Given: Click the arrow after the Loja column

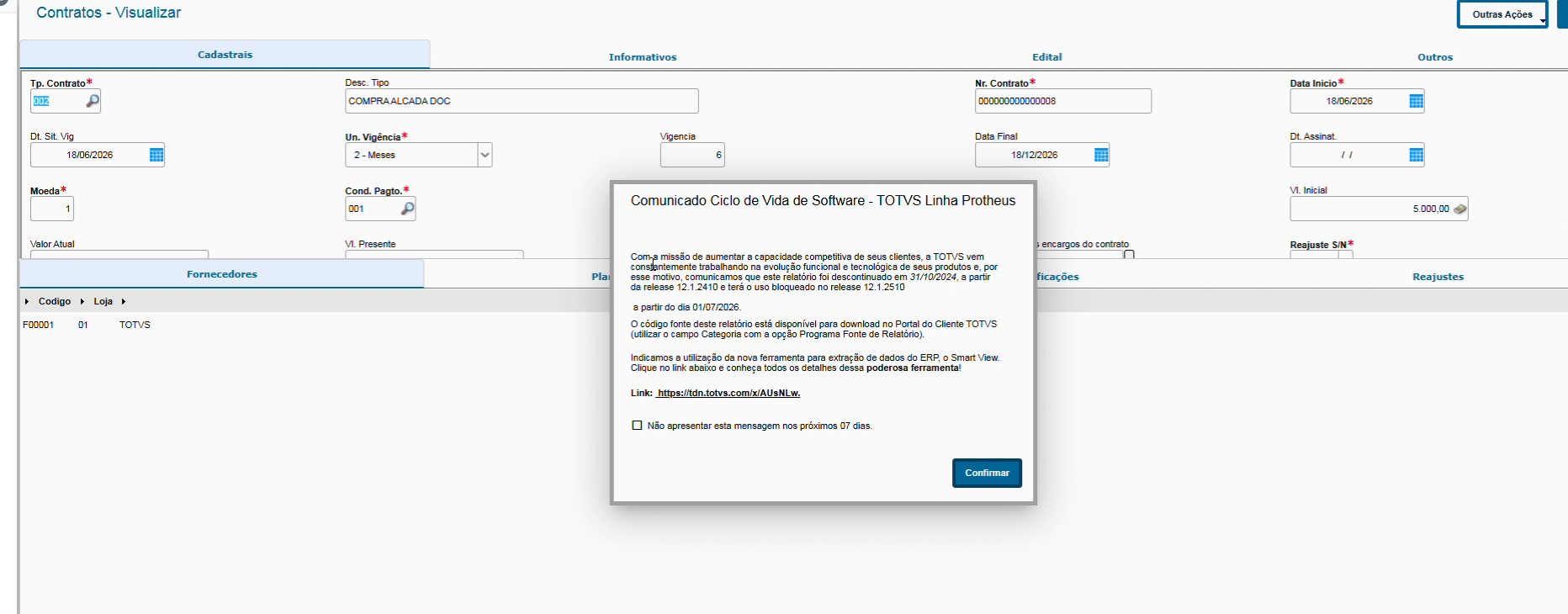Looking at the screenshot, I should tap(124, 301).
